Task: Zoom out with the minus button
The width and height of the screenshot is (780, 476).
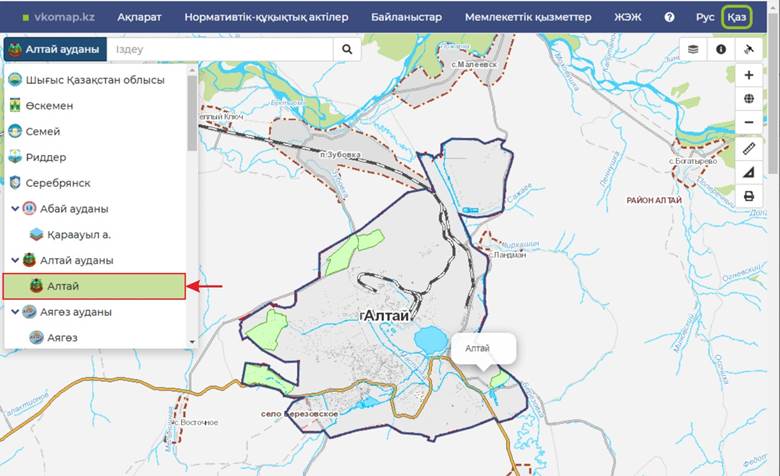Action: click(749, 123)
